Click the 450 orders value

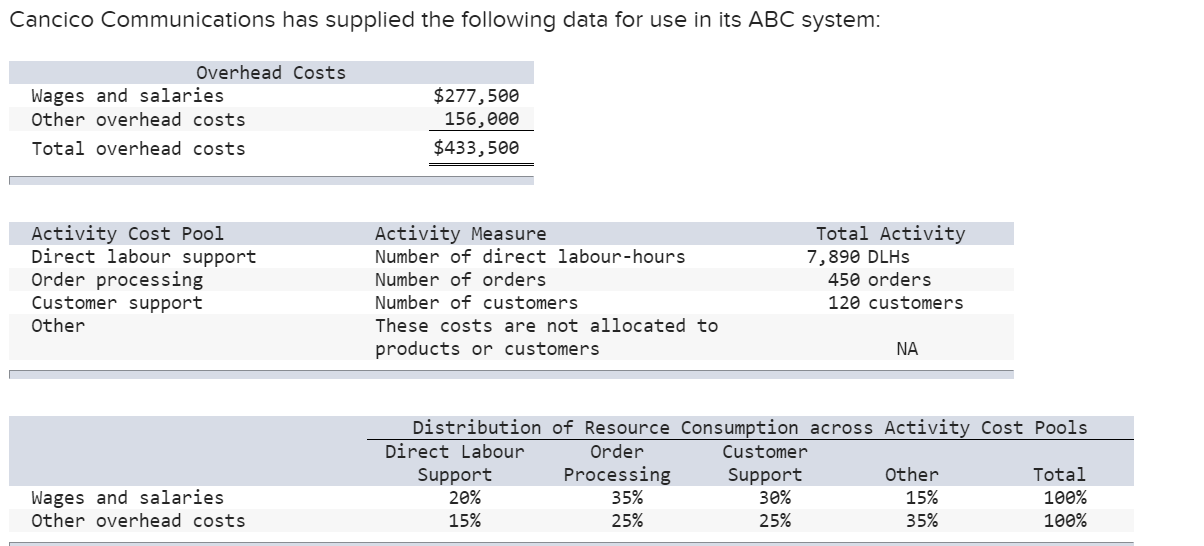879,280
